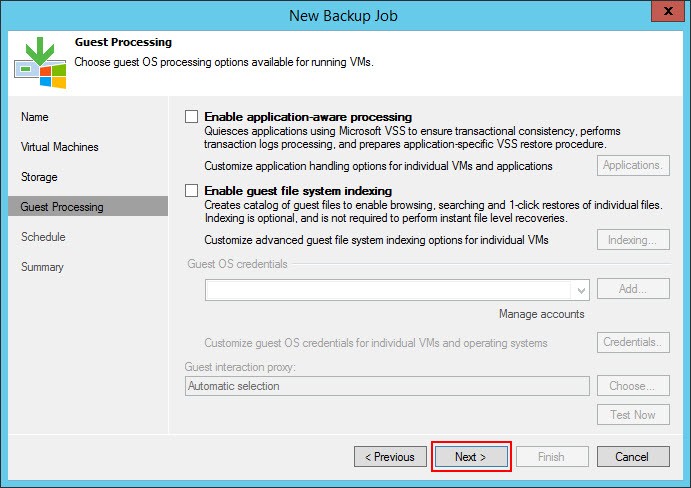691x488 pixels.
Task: Click Add... credentials button
Action: tap(633, 289)
